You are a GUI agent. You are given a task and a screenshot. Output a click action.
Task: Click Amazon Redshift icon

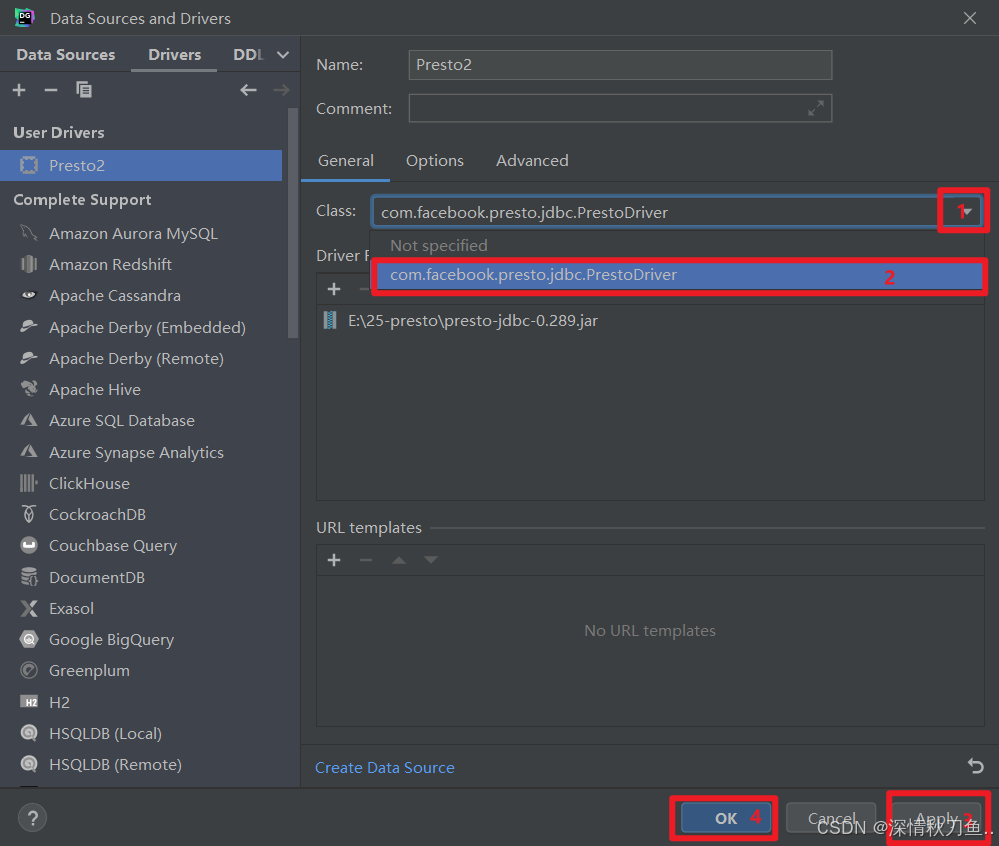[29, 264]
